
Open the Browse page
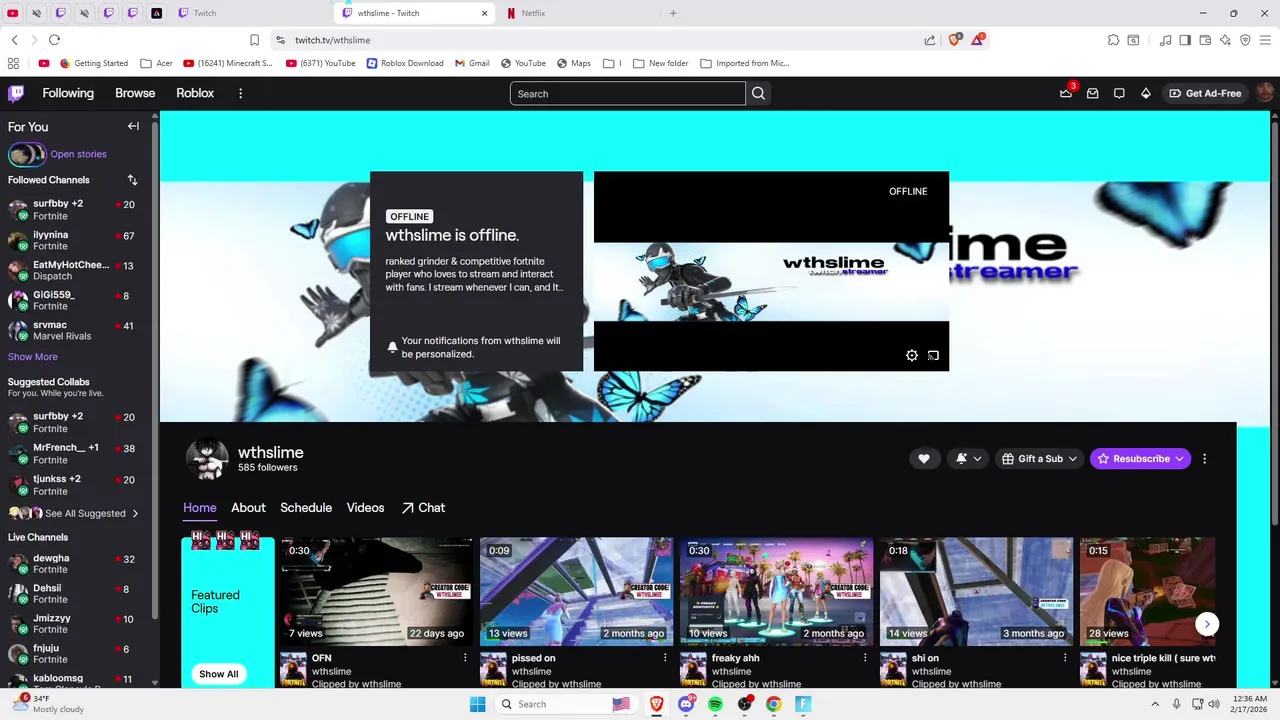pyautogui.click(x=135, y=93)
